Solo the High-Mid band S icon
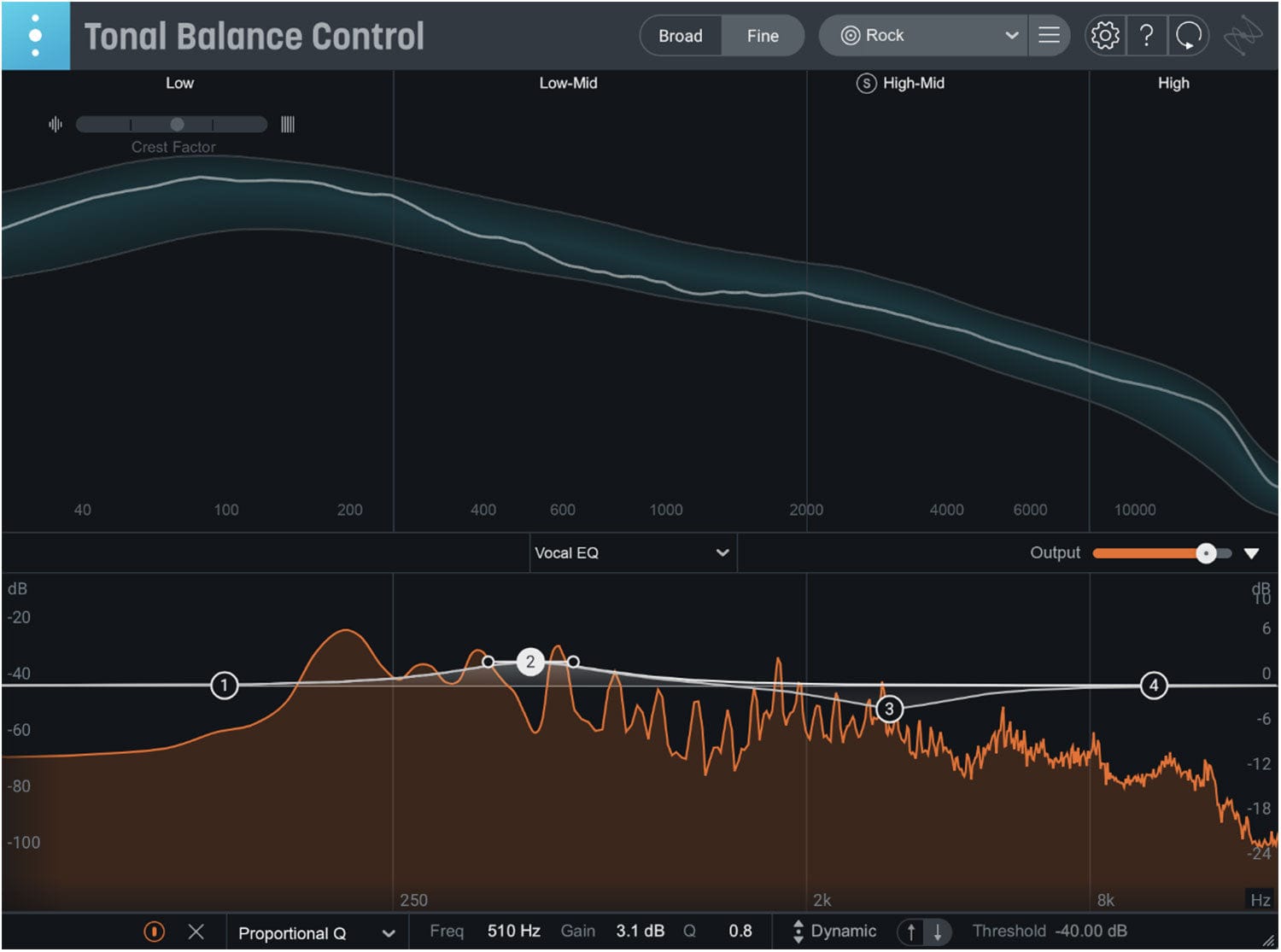This screenshot has width=1281, height=952. click(866, 84)
